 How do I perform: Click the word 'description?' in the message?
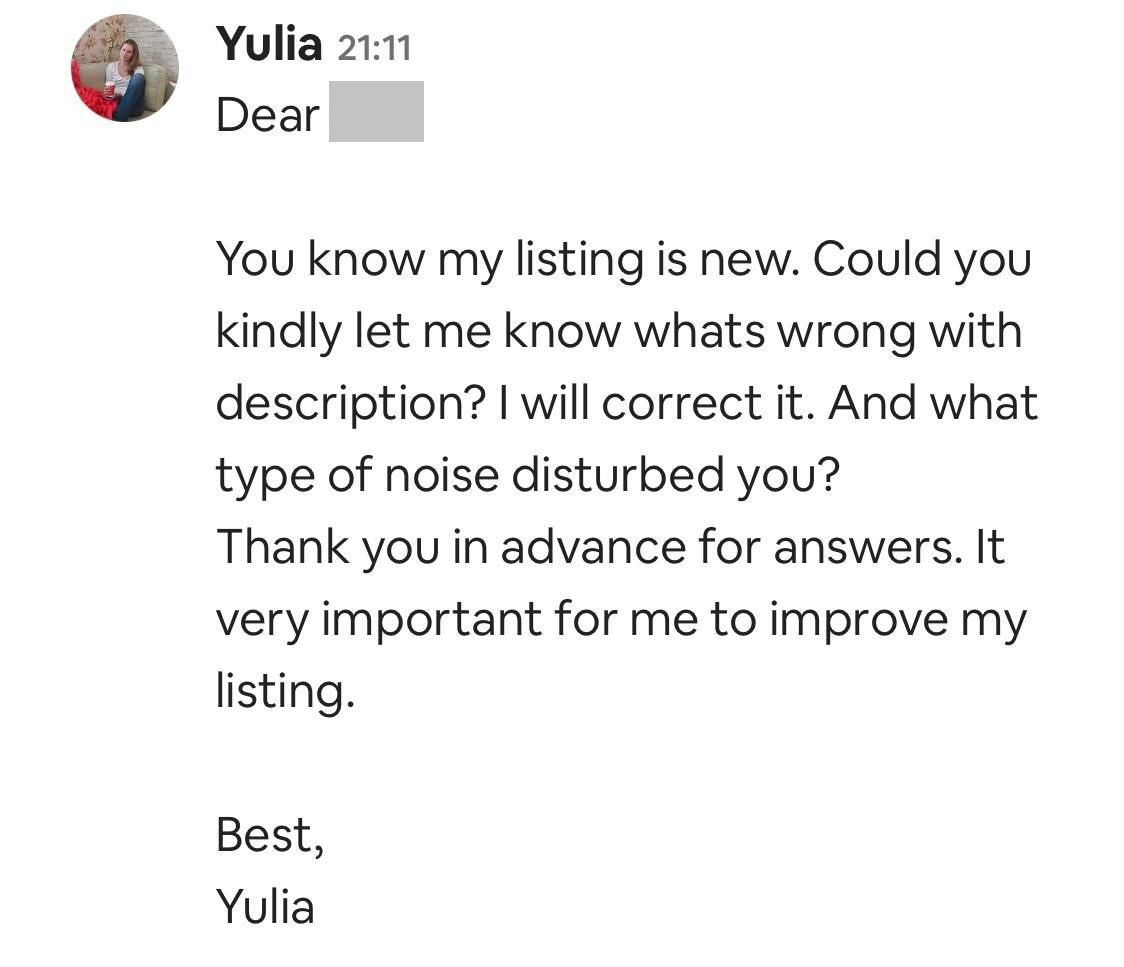351,404
